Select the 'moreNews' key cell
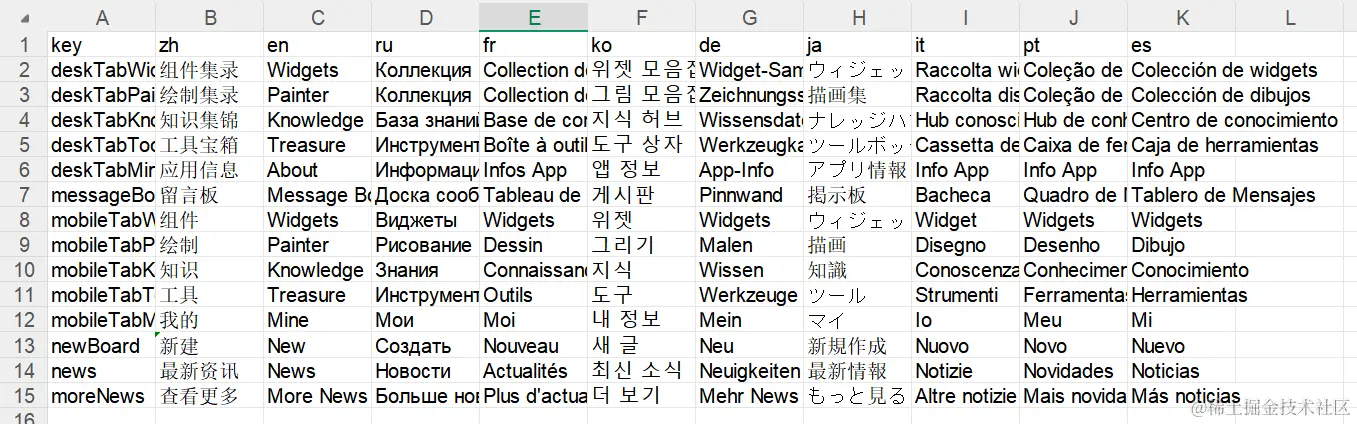 click(x=101, y=396)
